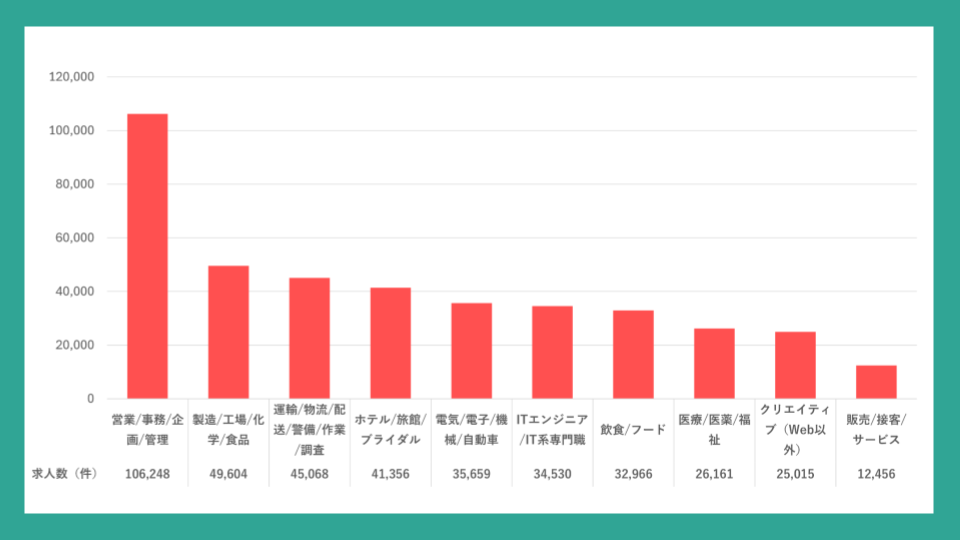Image resolution: width=960 pixels, height=540 pixels.
Task: Click the ITエンジニア/IT系専門職 label
Action: point(552,429)
